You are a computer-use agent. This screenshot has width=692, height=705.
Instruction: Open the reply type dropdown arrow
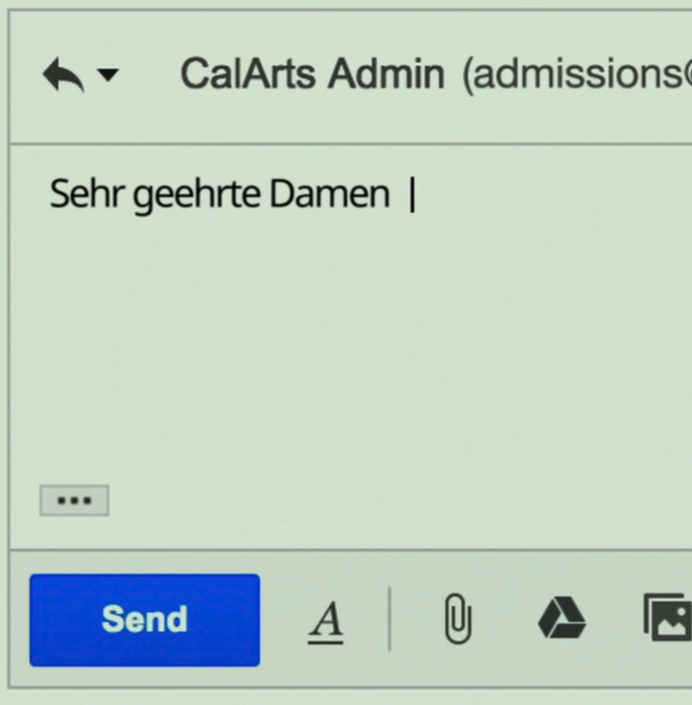(108, 76)
